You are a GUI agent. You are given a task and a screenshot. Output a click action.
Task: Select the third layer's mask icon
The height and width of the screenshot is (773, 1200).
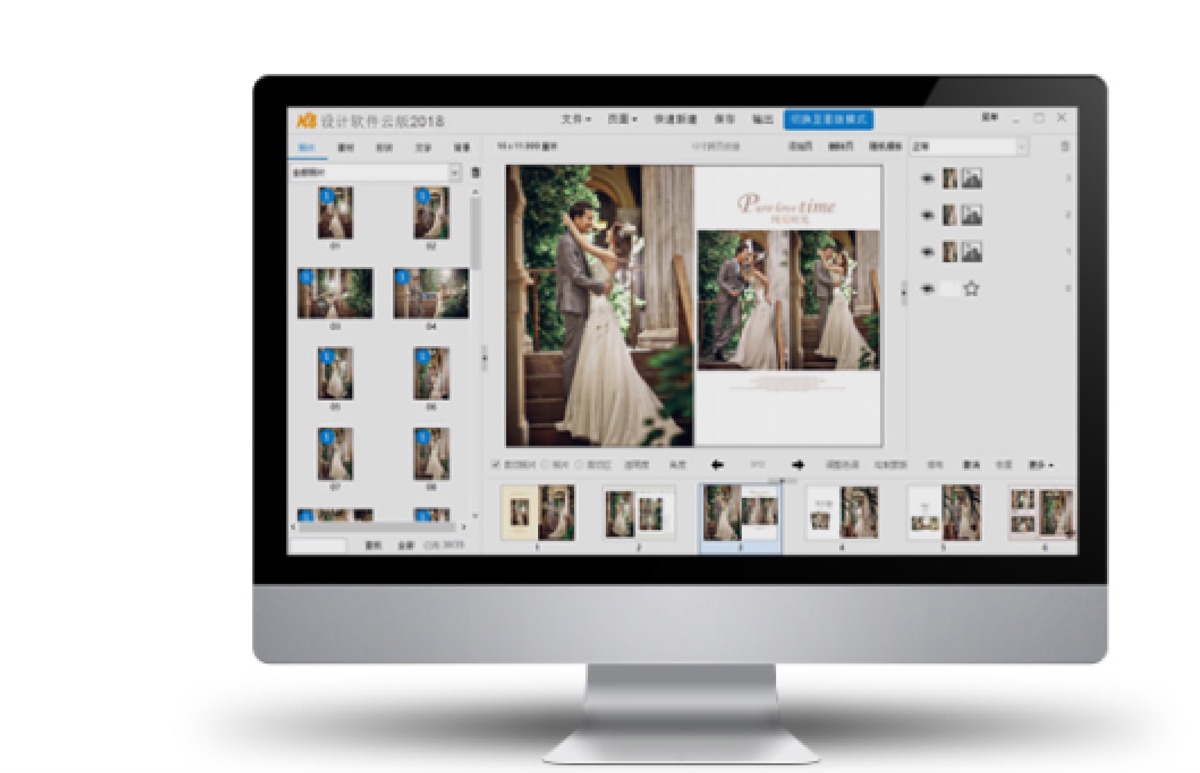[971, 251]
